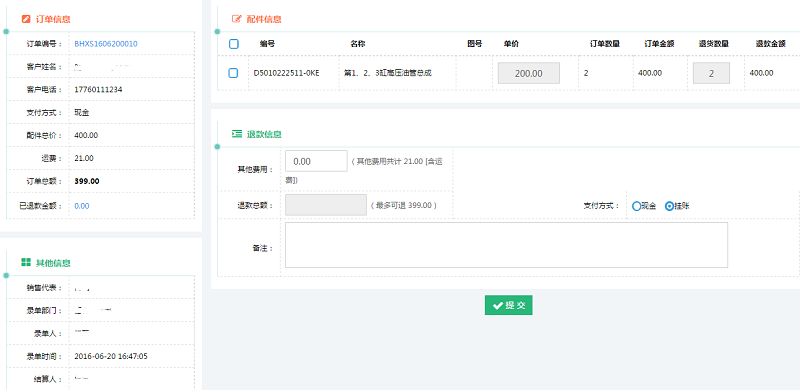800x390 pixels.
Task: Click the 支付方式 value 现金 in order info
Action: (82, 113)
